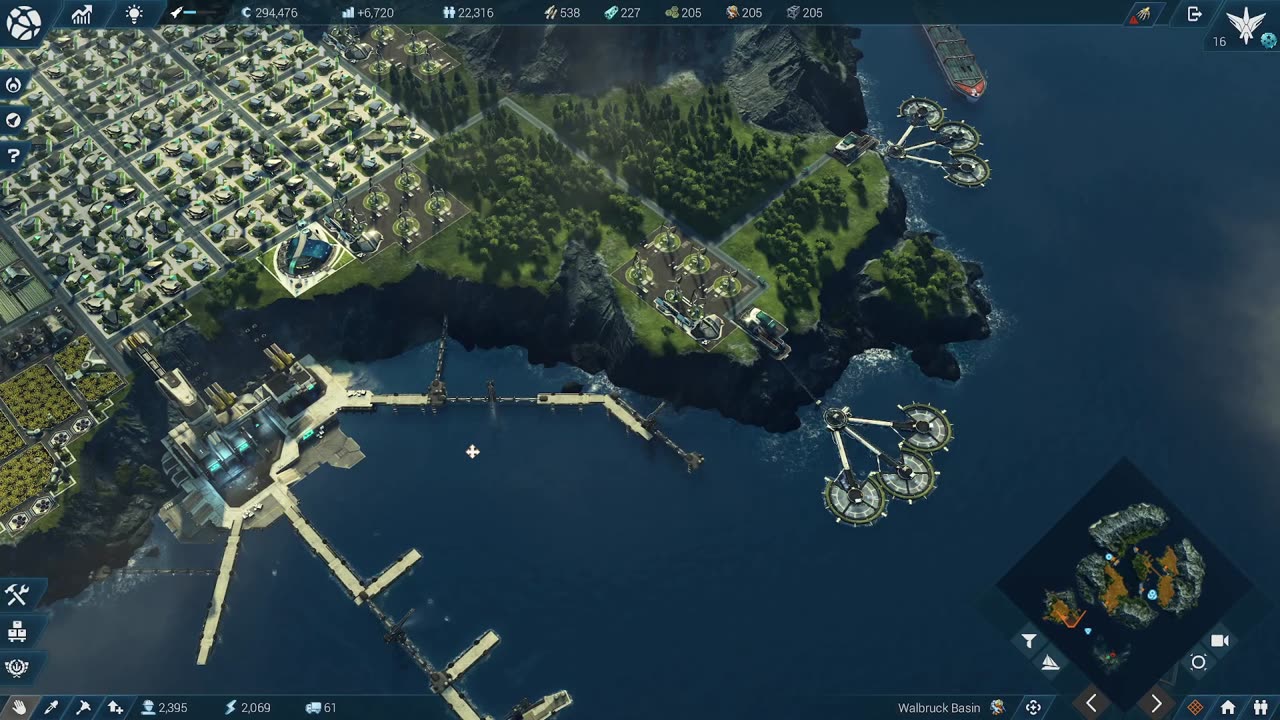Click the flame icon in left sidebar
This screenshot has height=720, width=1280.
point(13,85)
